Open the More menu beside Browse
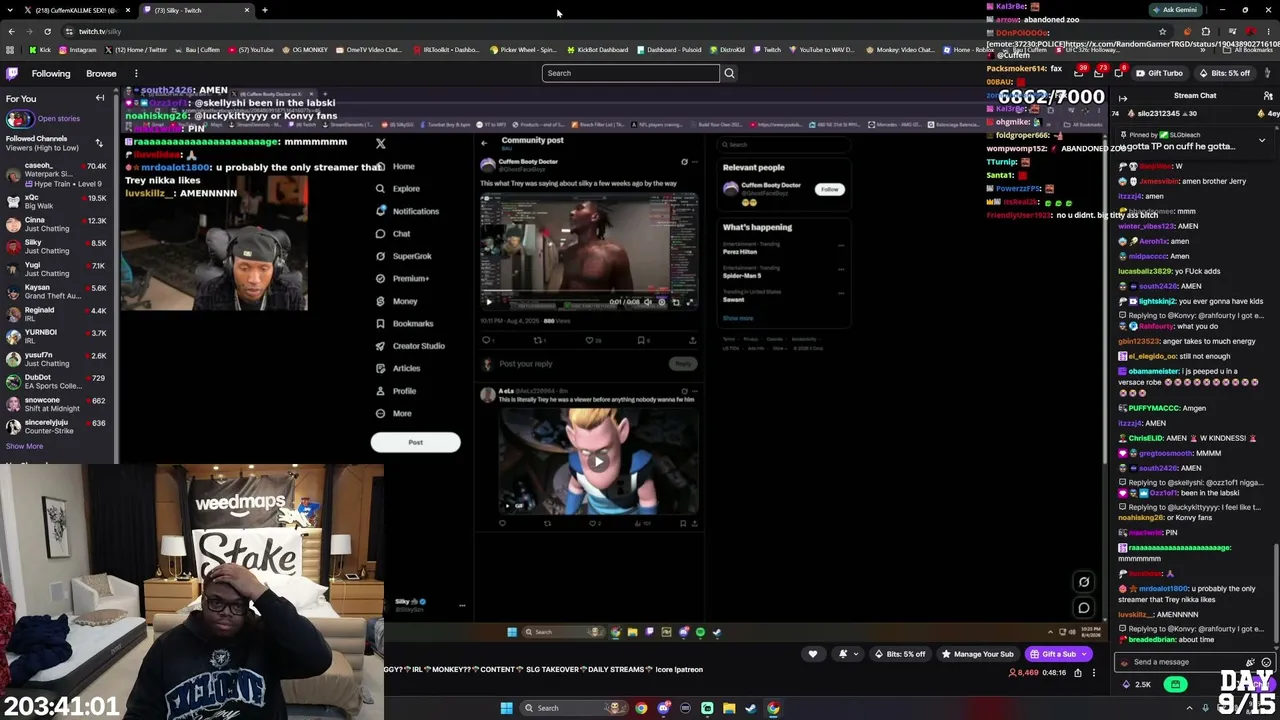 click(136, 73)
